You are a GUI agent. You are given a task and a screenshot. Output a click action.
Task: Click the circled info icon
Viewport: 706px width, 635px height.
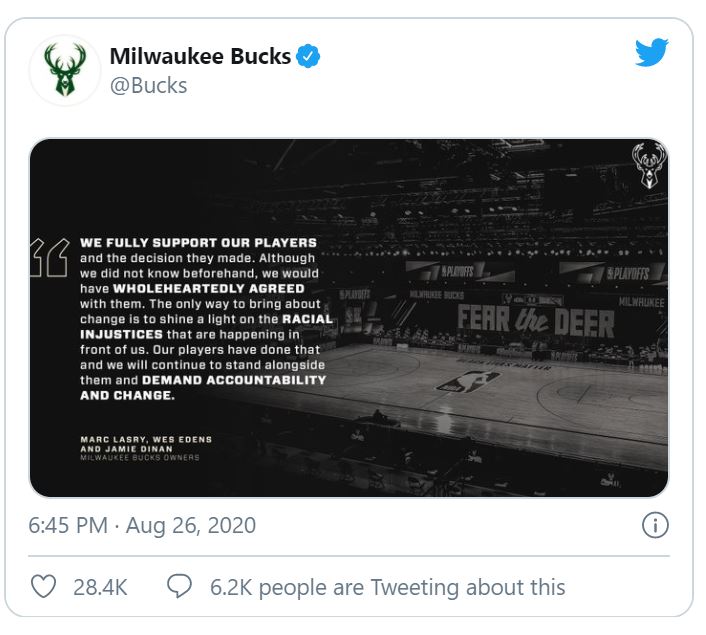coord(655,525)
